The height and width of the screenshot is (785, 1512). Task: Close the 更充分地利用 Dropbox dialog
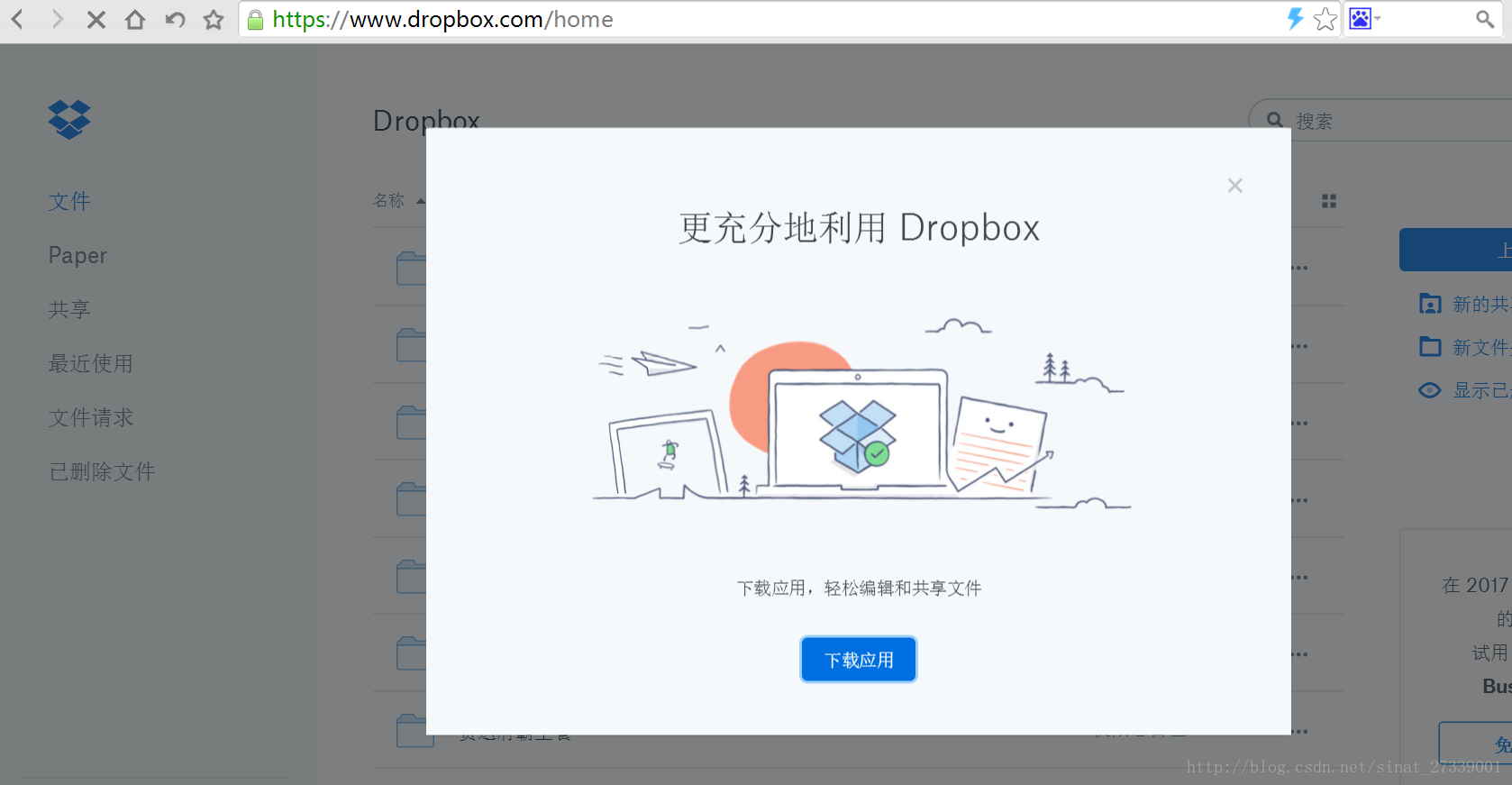(x=1234, y=186)
